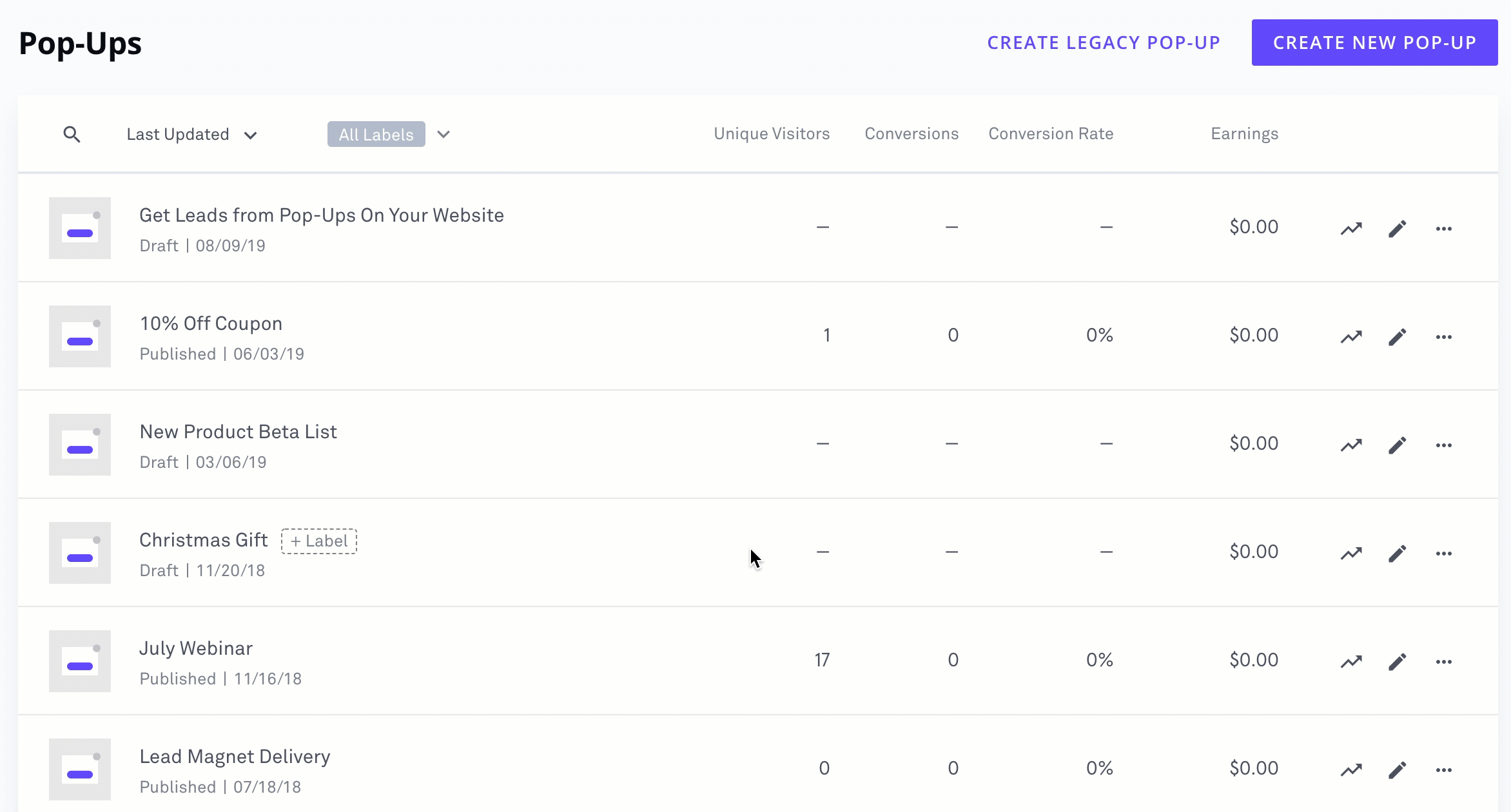The width and height of the screenshot is (1511, 812).
Task: Open more options for July Webinar
Action: click(x=1444, y=661)
